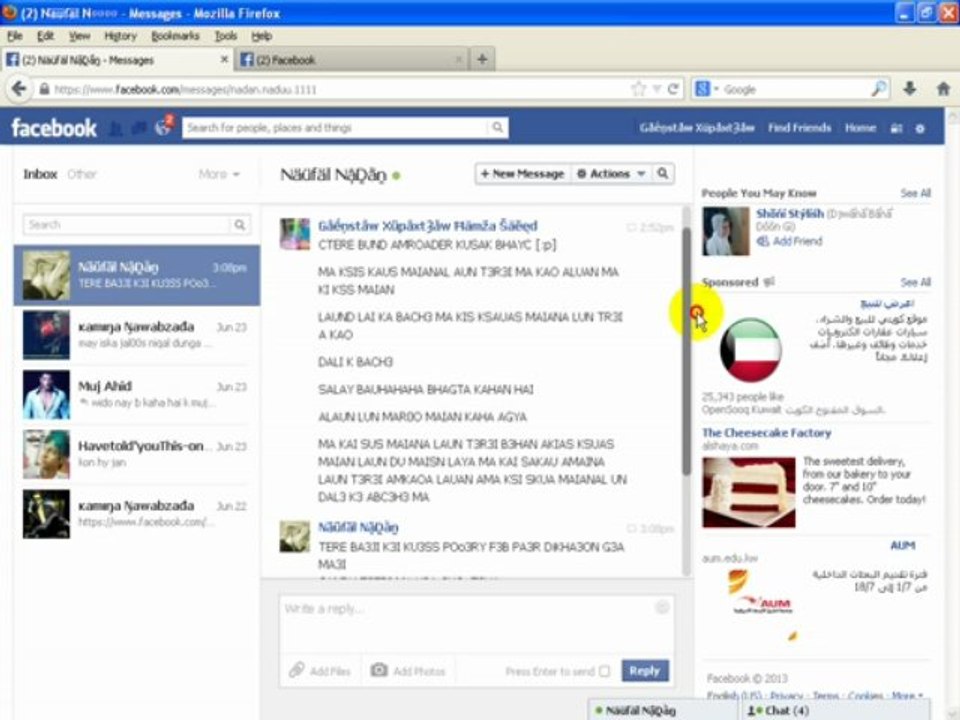
Task: Expand More footer links dropdown
Action: tap(908, 696)
